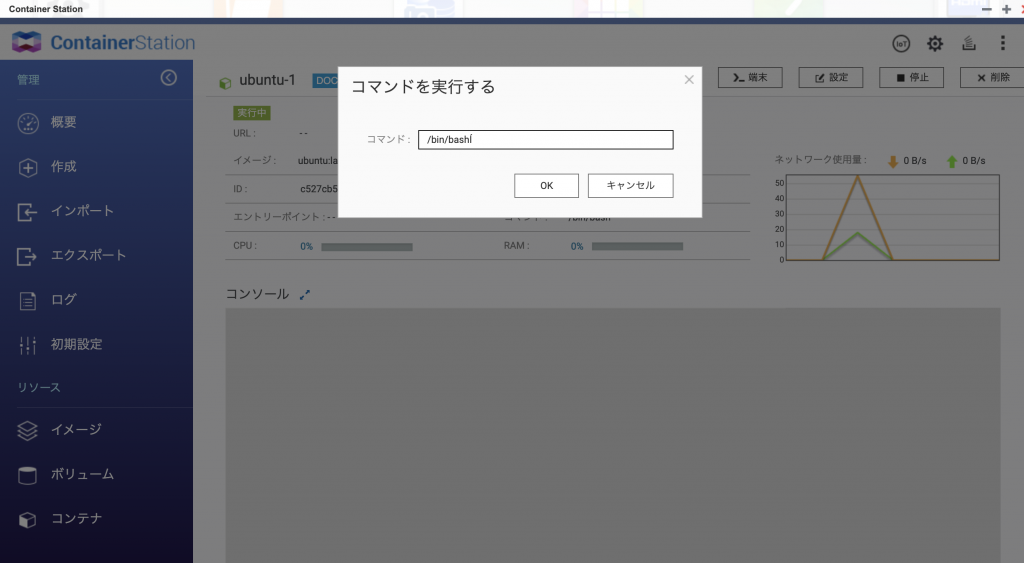
Task: Click the イメージ layers icon
Action: pos(27,430)
